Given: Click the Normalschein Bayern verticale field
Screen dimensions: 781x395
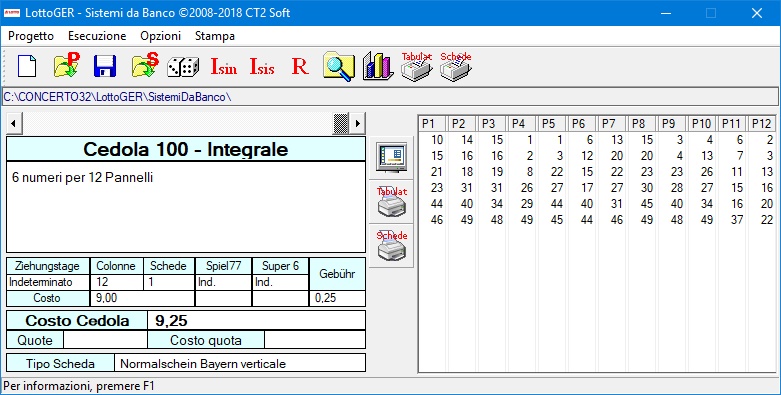Looking at the screenshot, I should 240,363.
